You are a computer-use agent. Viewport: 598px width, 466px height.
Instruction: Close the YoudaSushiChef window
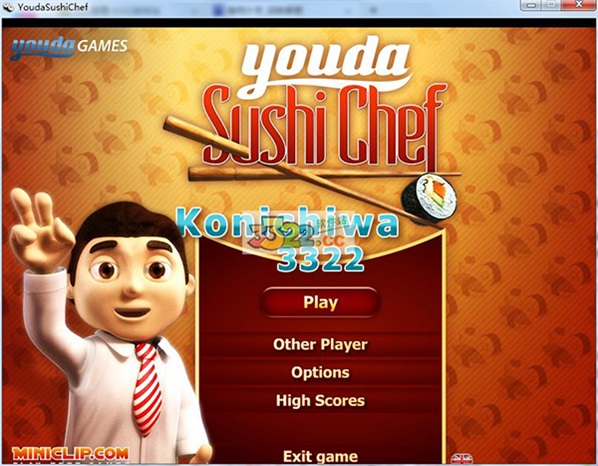pyautogui.click(x=579, y=5)
